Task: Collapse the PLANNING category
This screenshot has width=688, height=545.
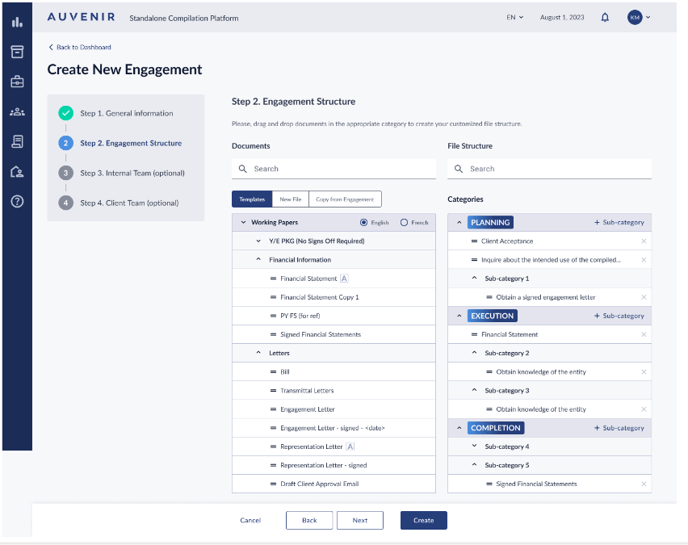Action: click(459, 222)
